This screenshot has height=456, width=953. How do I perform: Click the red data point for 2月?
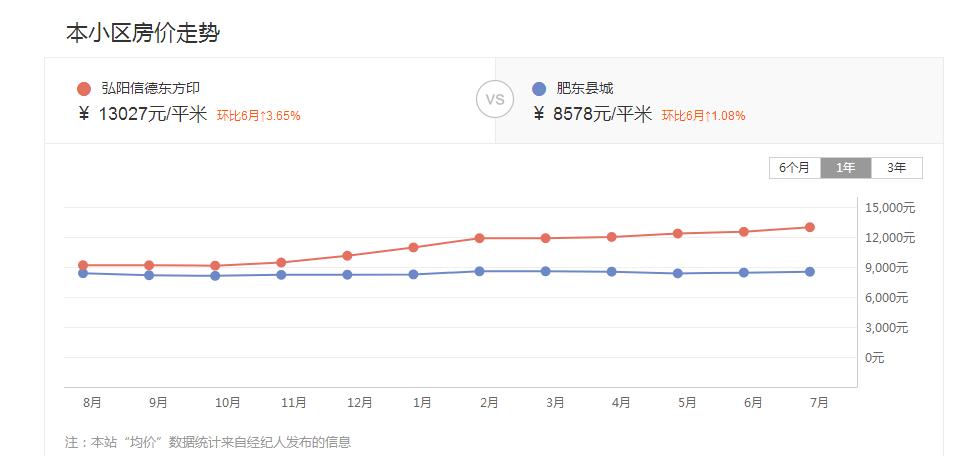480,238
